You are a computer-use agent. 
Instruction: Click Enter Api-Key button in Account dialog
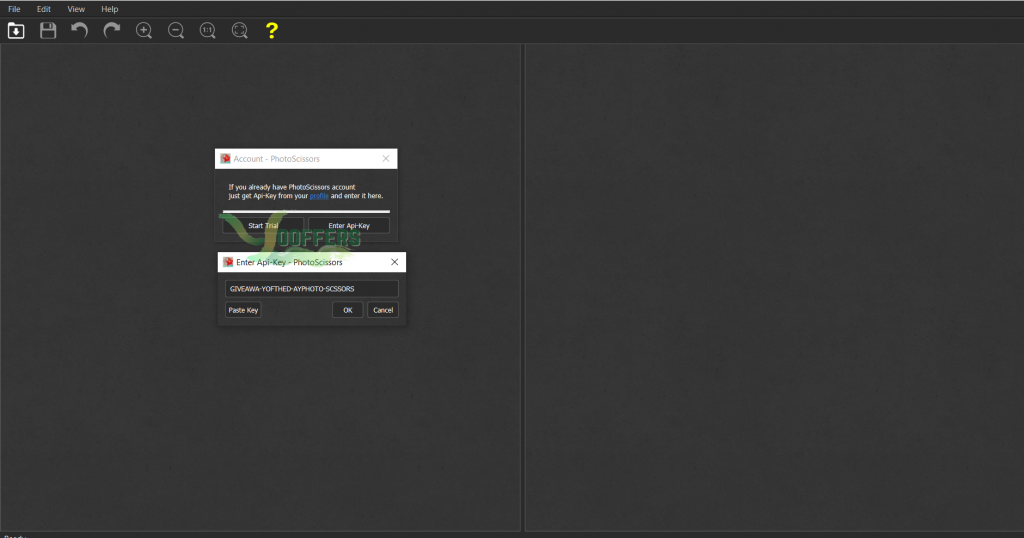[x=349, y=225]
